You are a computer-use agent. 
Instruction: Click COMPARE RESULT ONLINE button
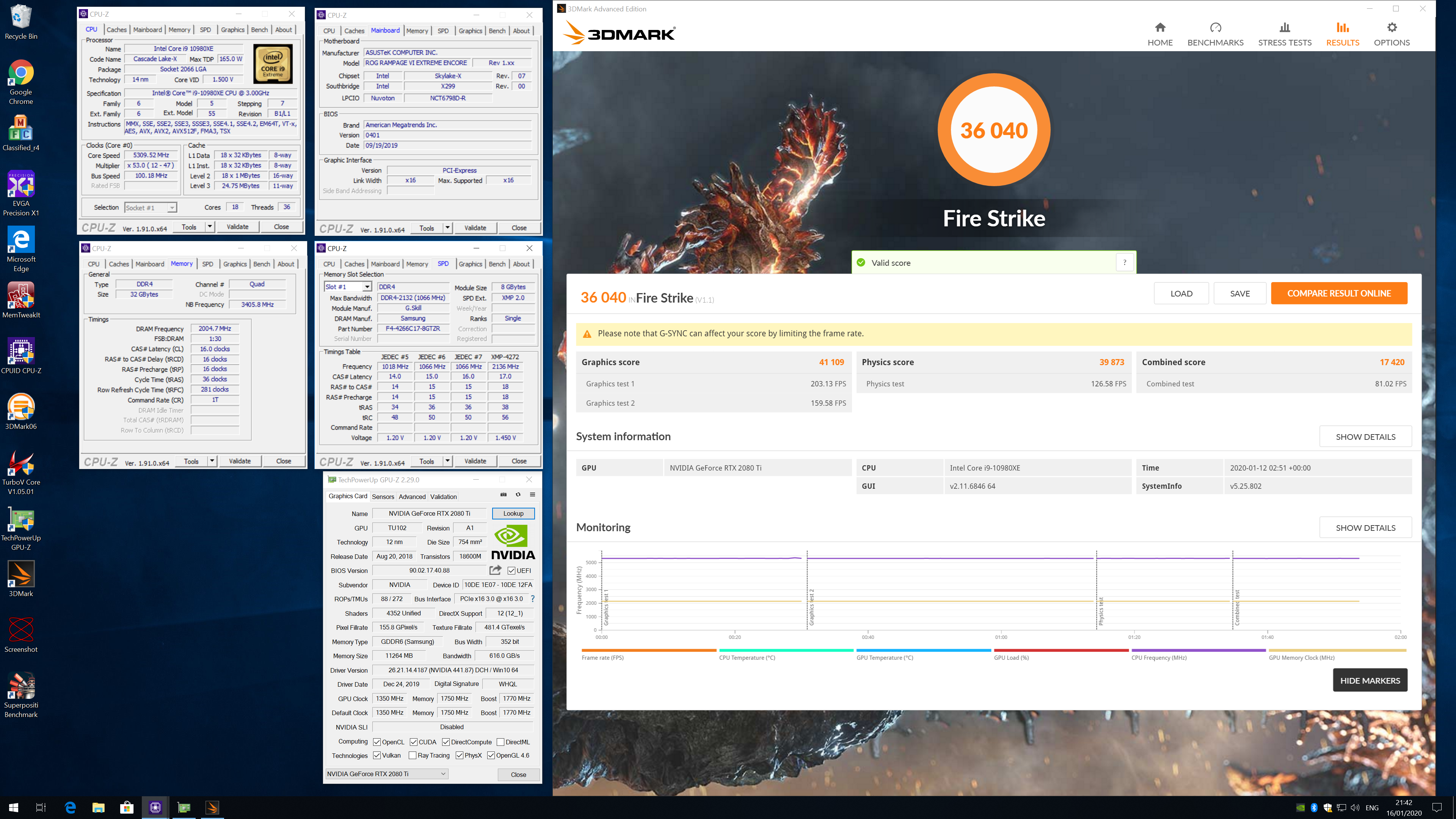pyautogui.click(x=1339, y=293)
